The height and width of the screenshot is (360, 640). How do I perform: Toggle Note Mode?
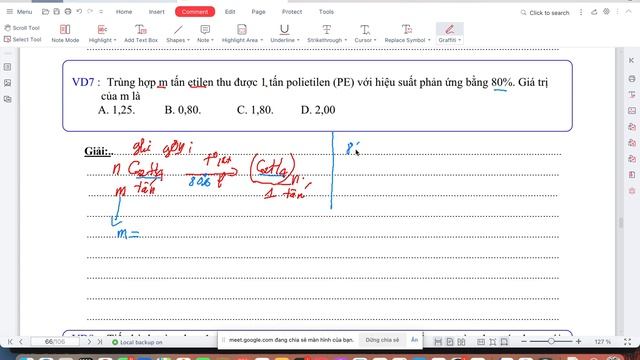tap(65, 33)
